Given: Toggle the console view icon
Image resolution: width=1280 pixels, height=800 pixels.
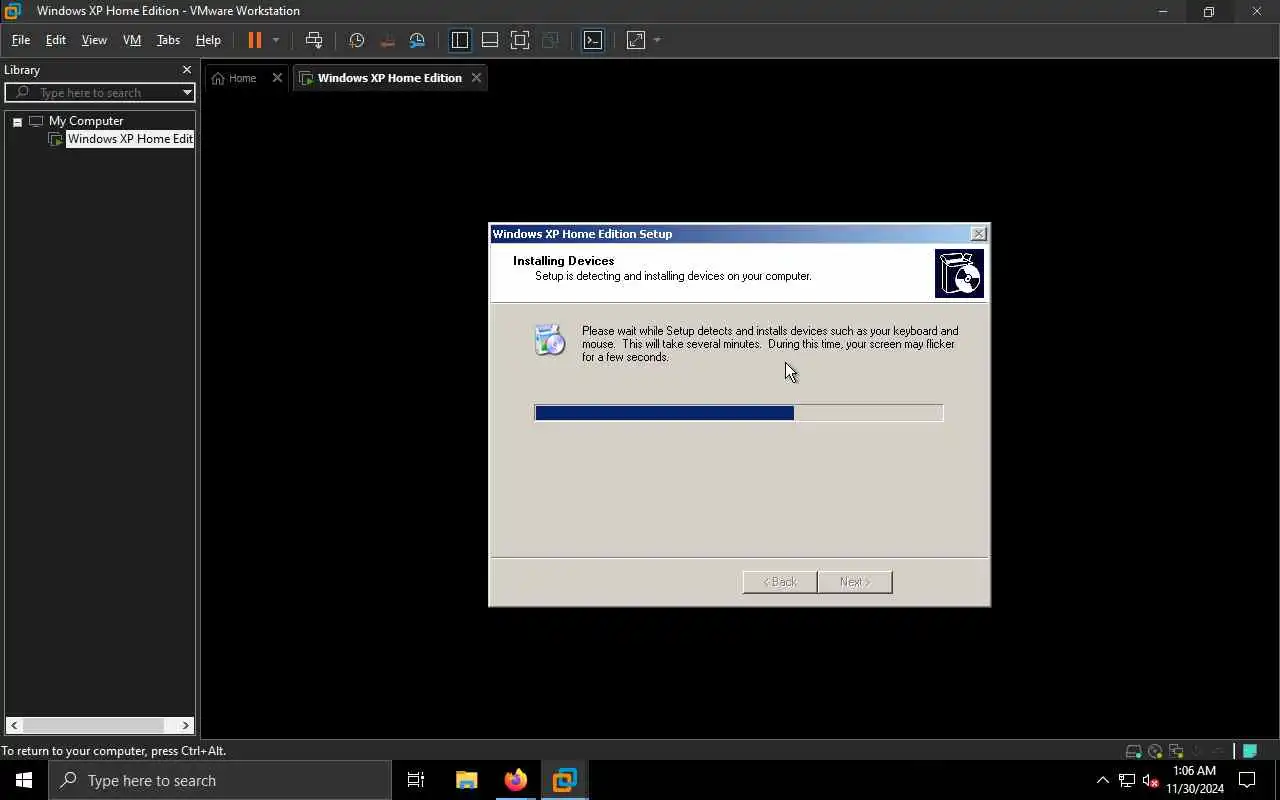Looking at the screenshot, I should coord(593,40).
